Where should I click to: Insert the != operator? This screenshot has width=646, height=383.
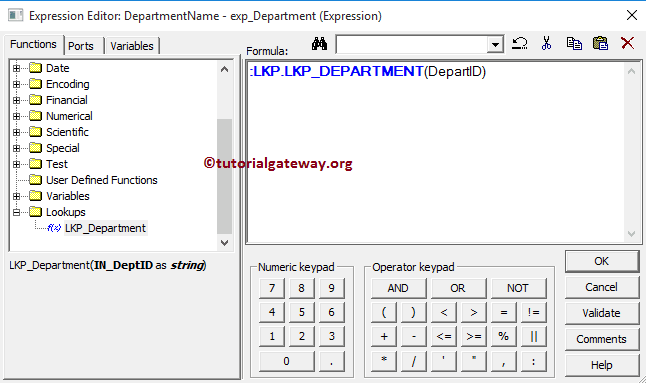534,313
